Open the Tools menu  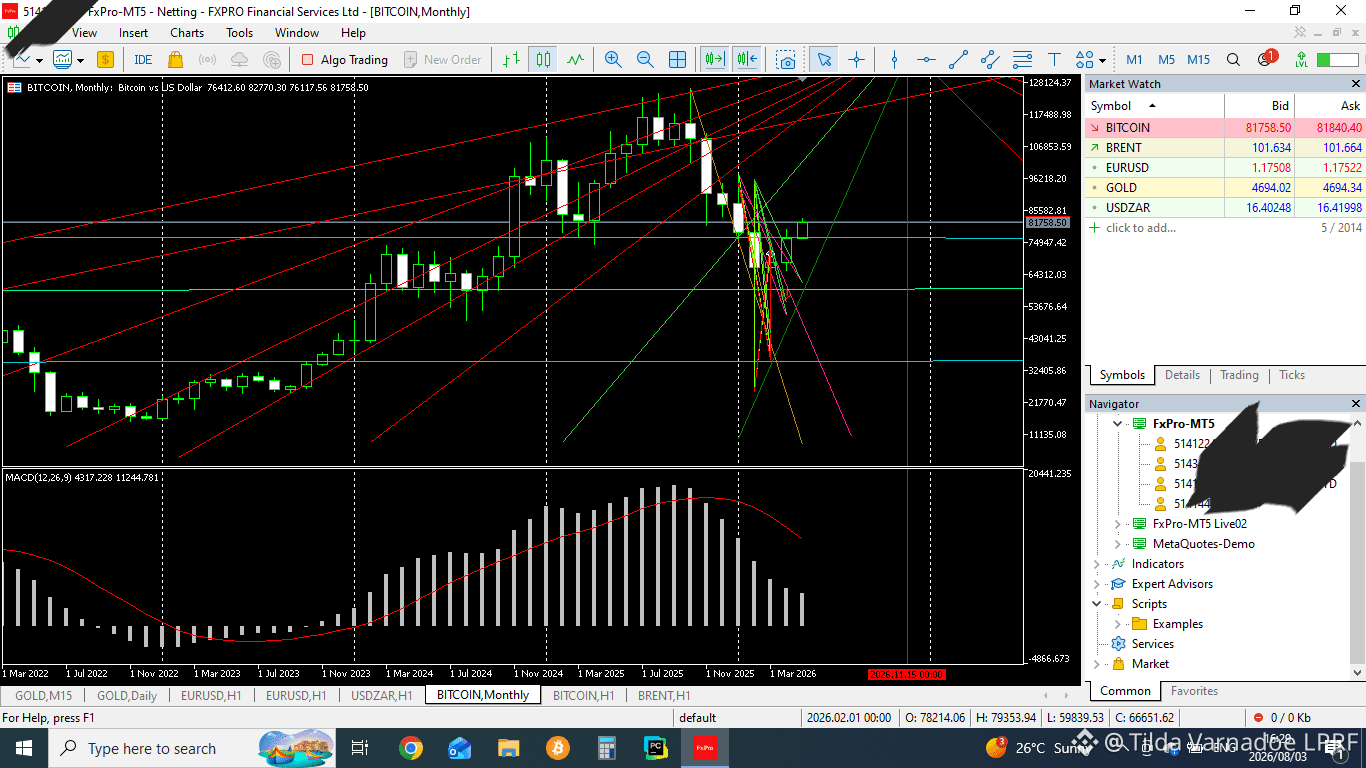(240, 33)
